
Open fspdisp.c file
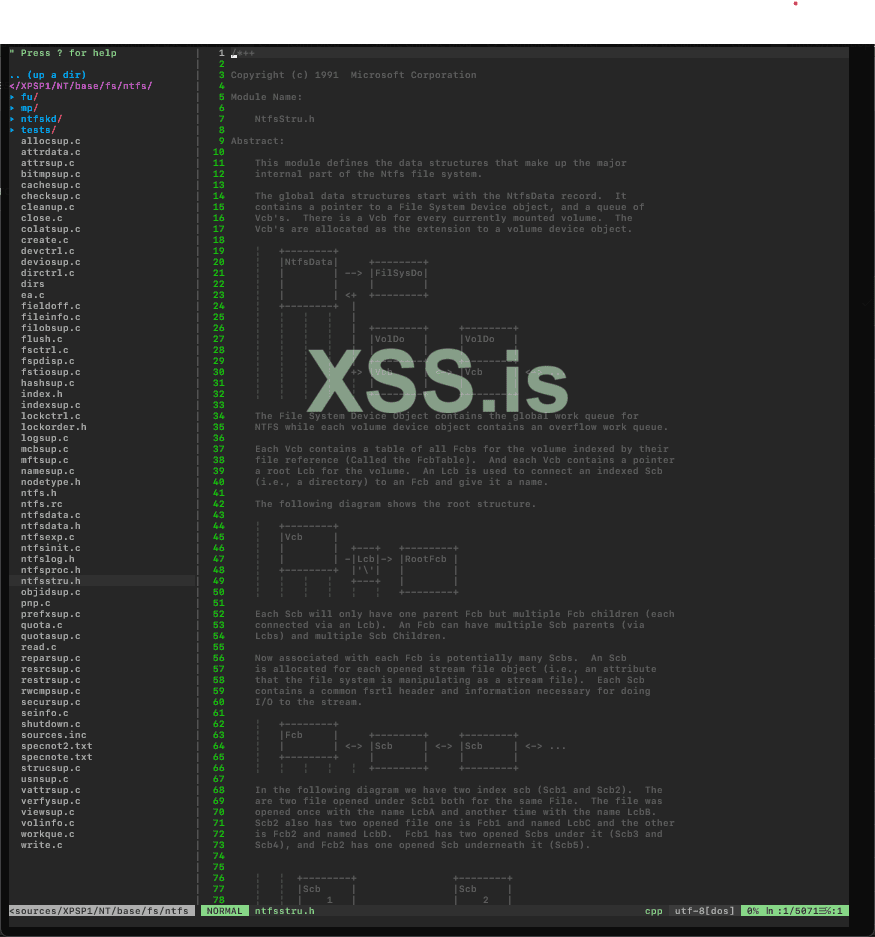pos(48,361)
